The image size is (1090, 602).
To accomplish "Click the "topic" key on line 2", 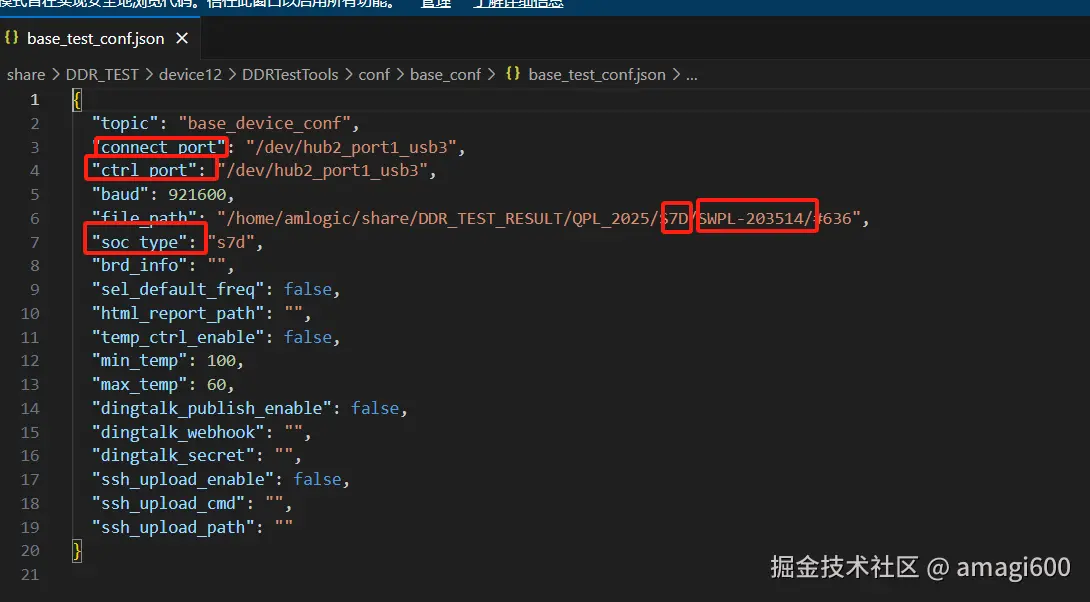I will [125, 124].
